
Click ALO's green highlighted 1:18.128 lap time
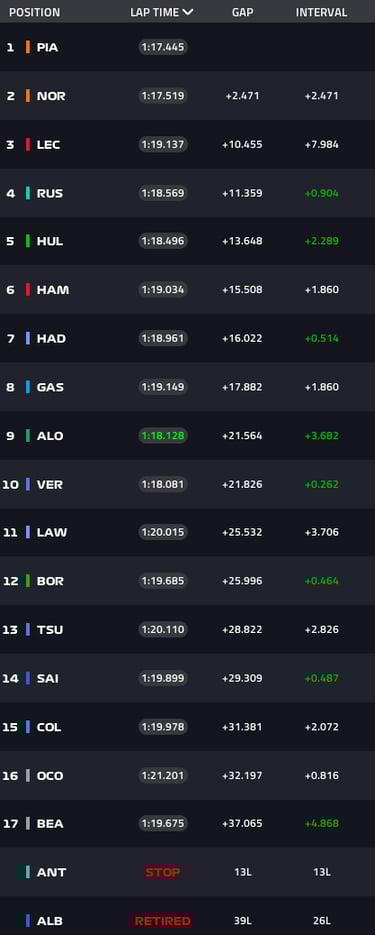coord(163,436)
